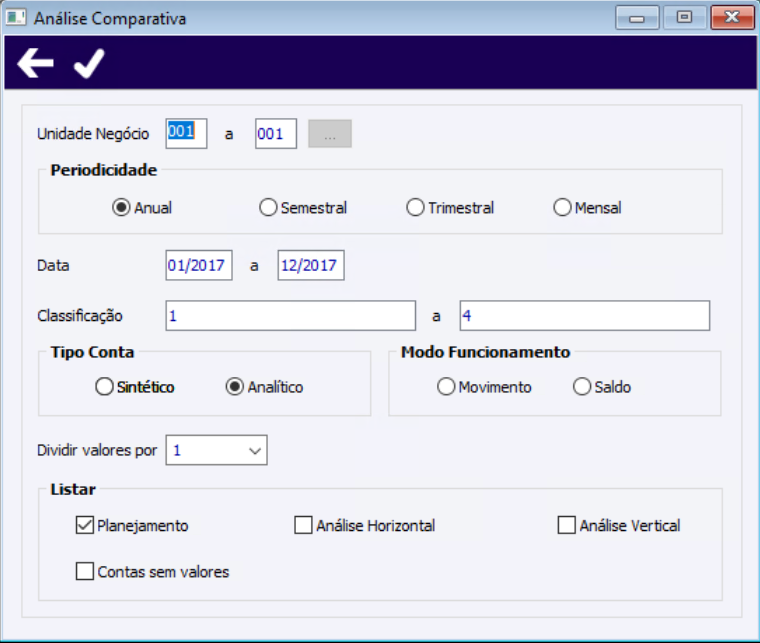This screenshot has width=760, height=643.
Task: Click the end date field 12/2017
Action: pyautogui.click(x=311, y=265)
